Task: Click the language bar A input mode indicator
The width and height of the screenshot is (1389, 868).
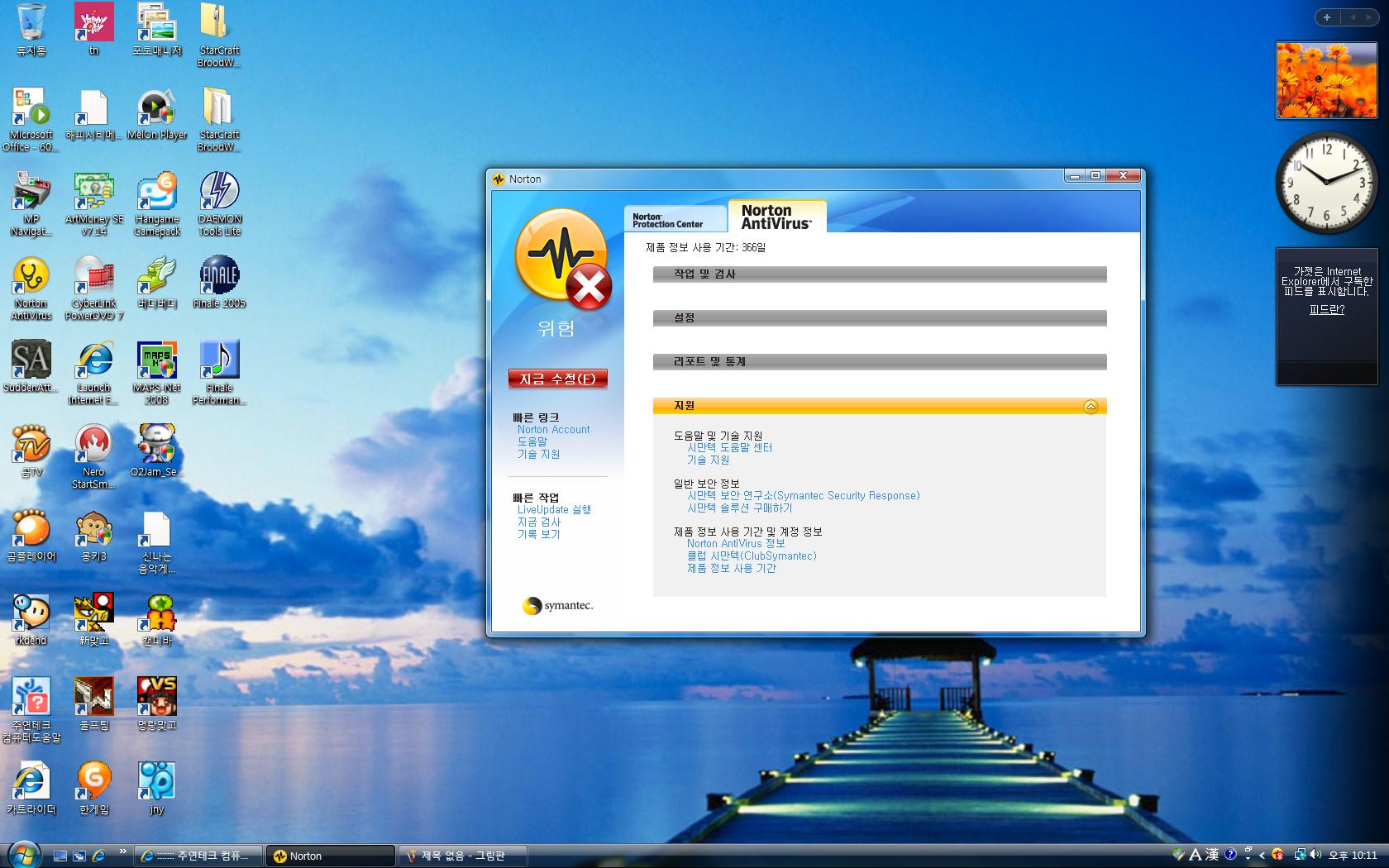Action: pyautogui.click(x=1196, y=855)
